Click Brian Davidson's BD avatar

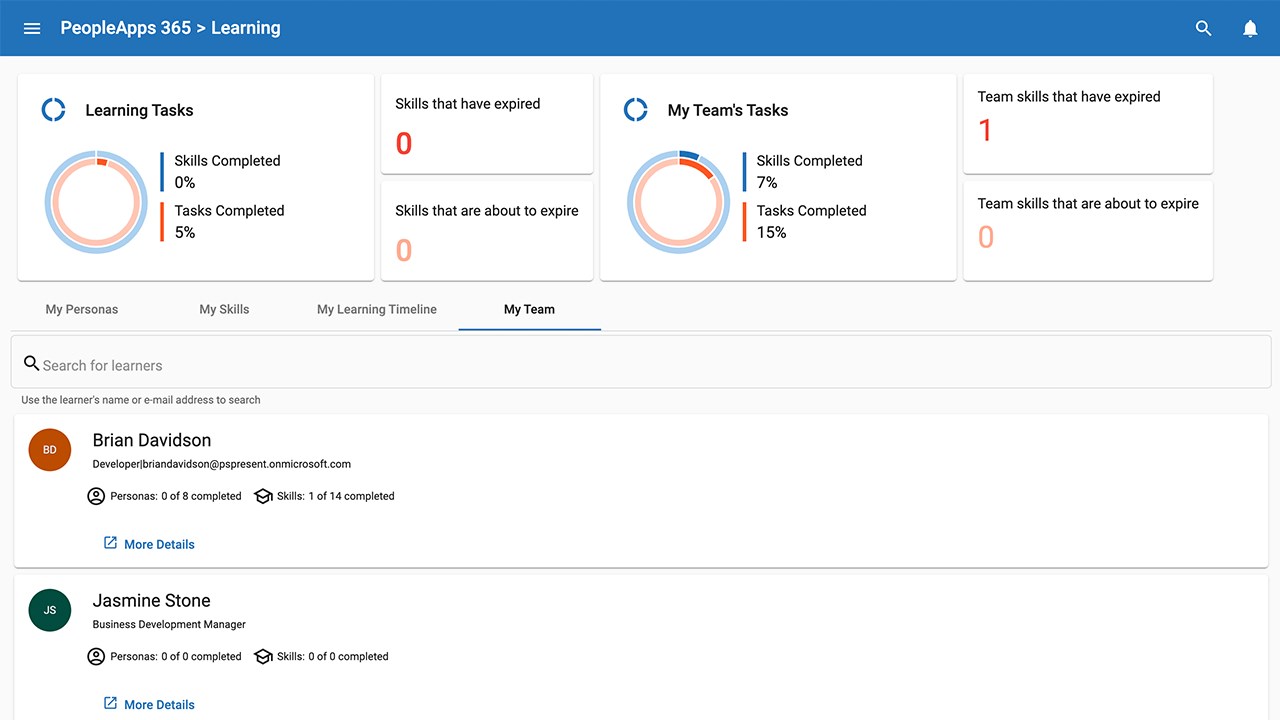[50, 450]
